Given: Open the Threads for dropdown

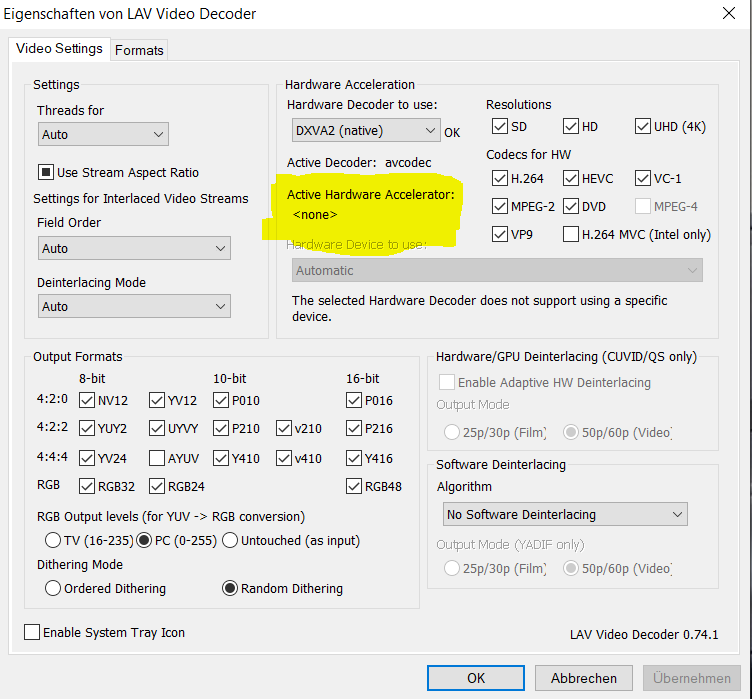Looking at the screenshot, I should coord(103,134).
